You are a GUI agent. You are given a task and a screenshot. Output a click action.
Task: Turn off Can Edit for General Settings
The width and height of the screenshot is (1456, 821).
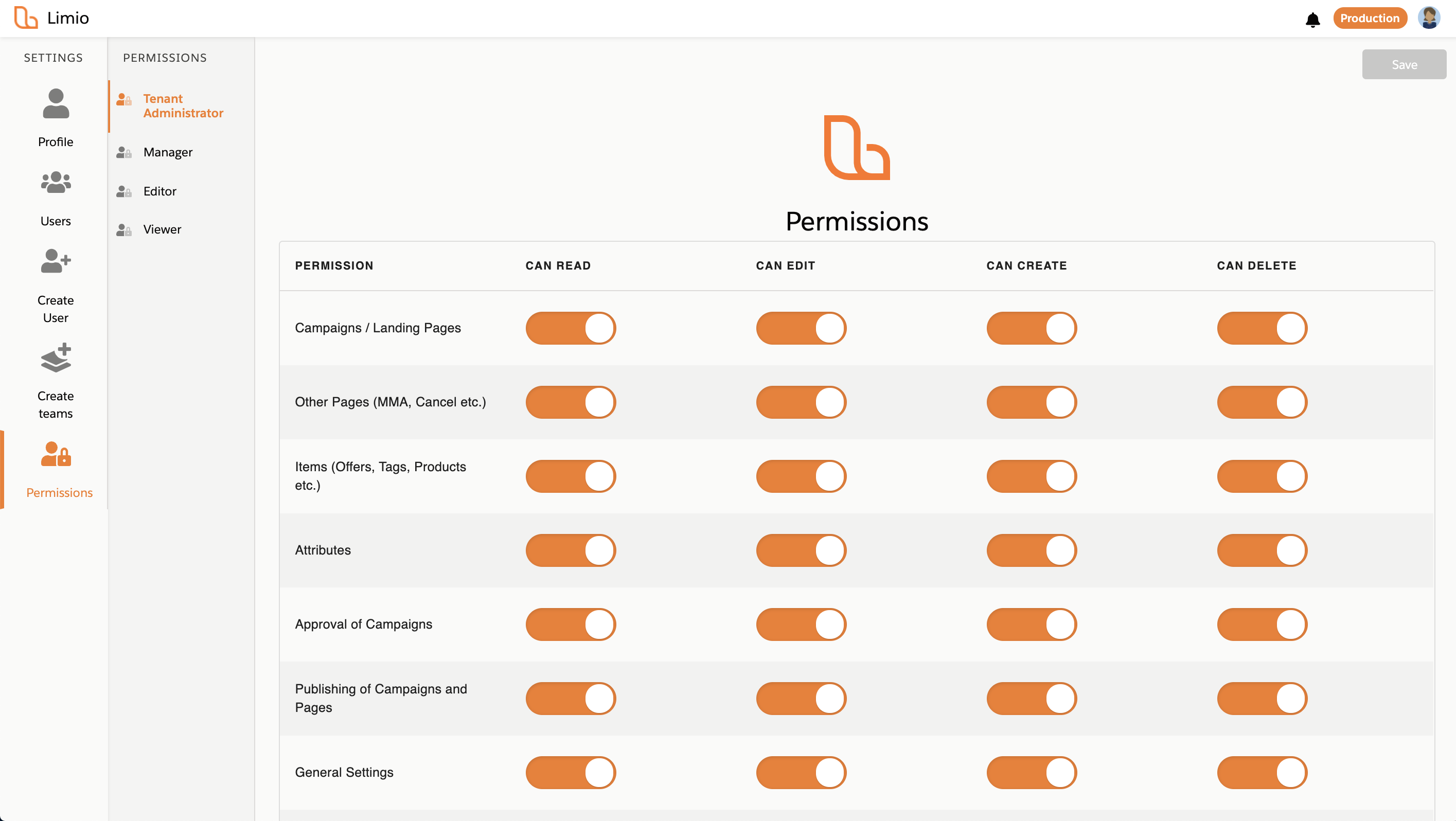pos(802,773)
